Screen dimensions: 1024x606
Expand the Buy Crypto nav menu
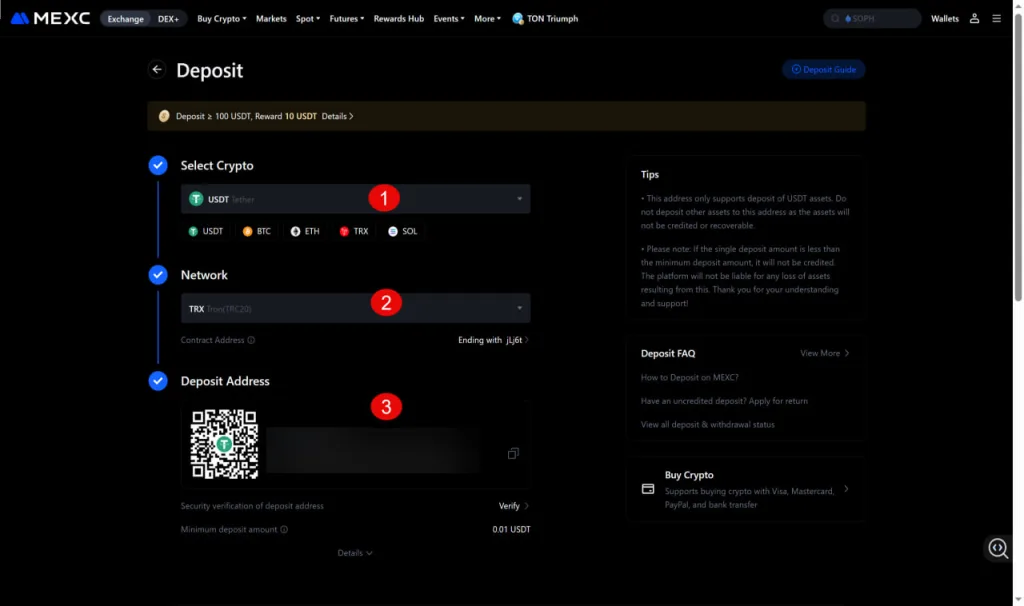(222, 18)
